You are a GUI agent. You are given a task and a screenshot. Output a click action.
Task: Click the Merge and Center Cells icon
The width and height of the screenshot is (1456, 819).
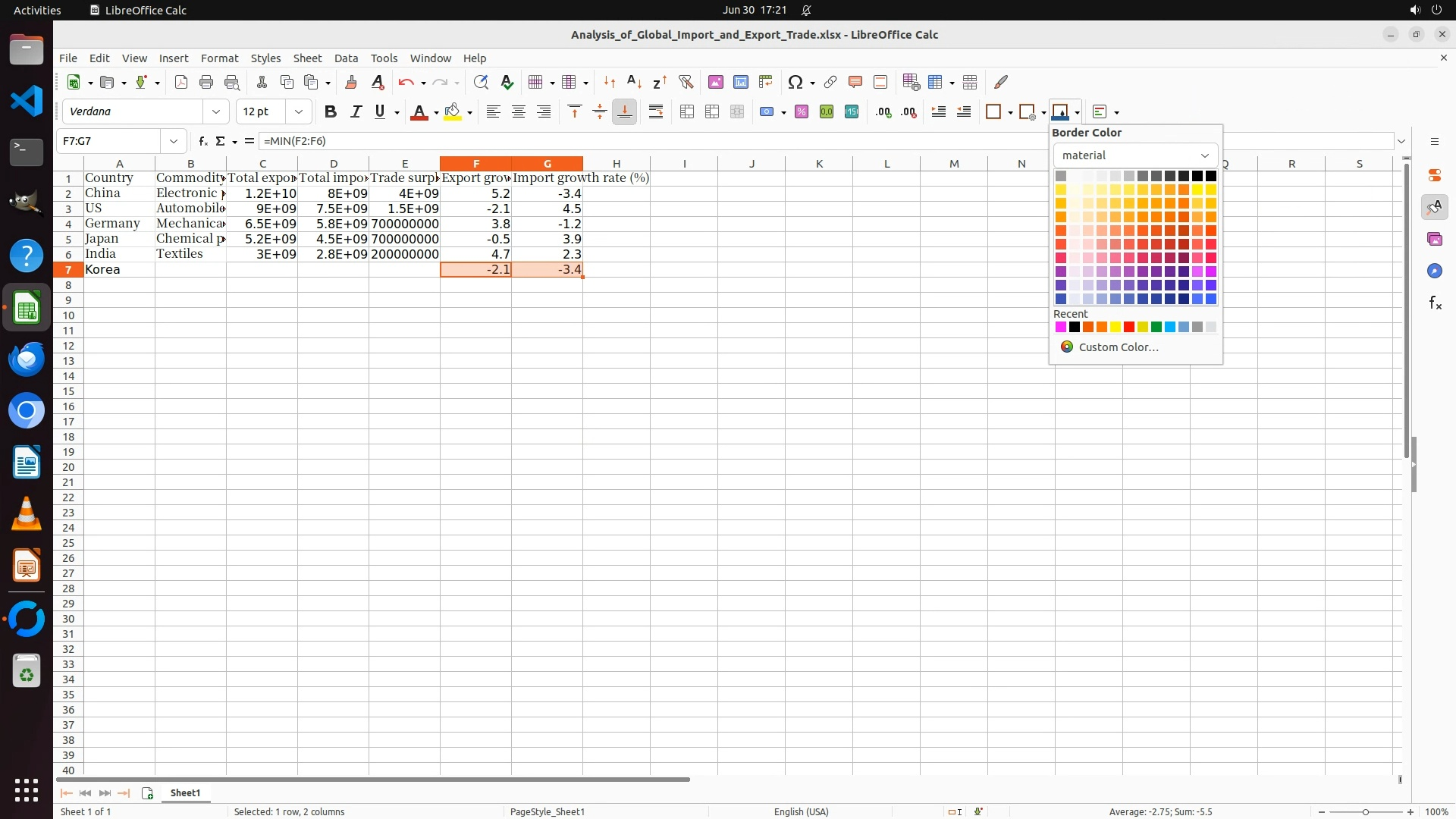coord(687,112)
